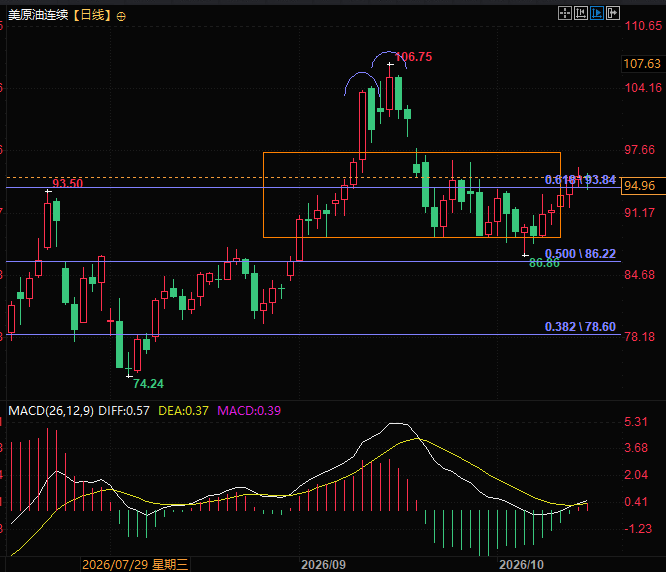
Task: Toggle the blue play-forward axis icon
Action: point(597,13)
